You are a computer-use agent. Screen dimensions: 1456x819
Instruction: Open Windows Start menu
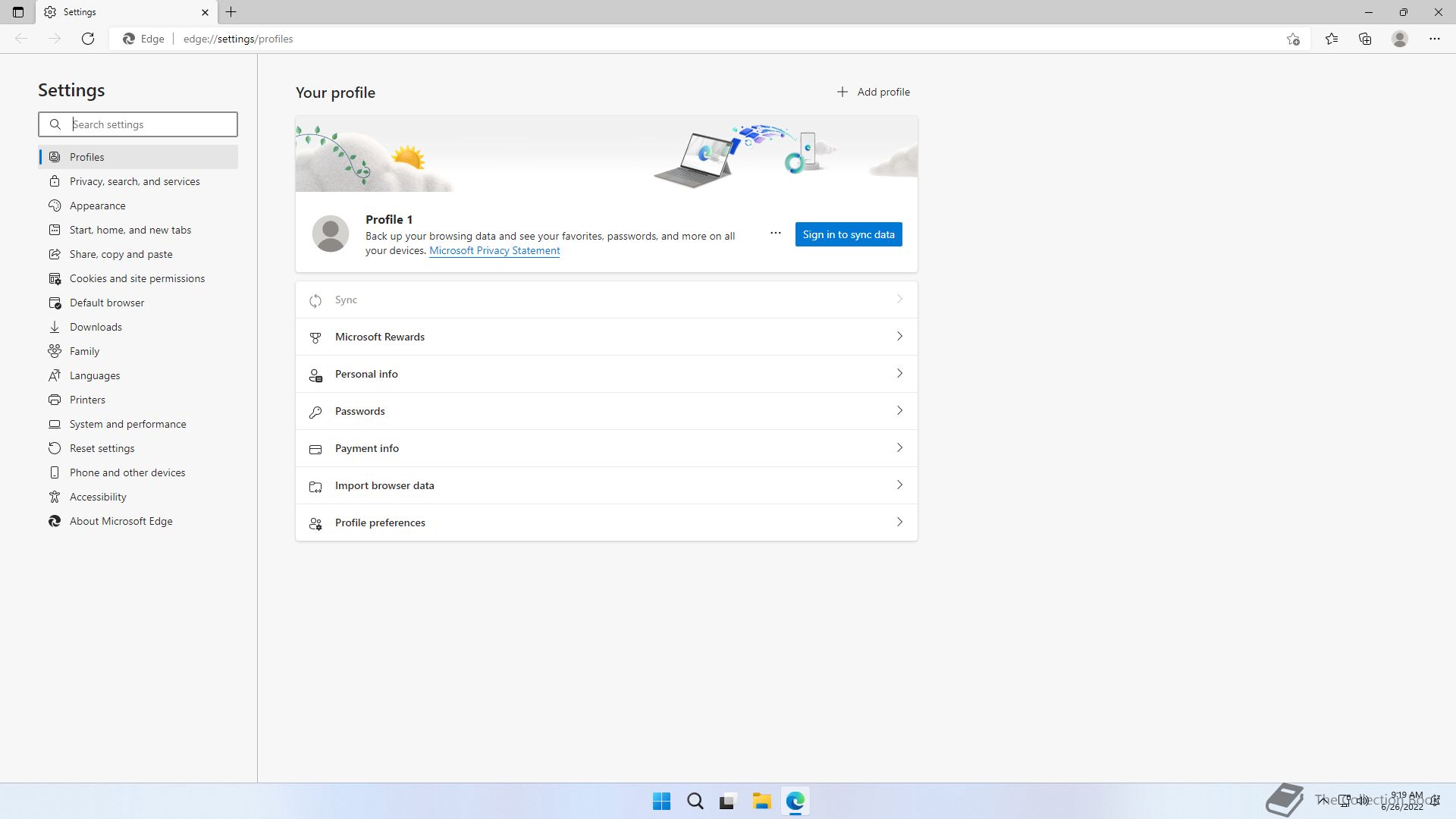661,801
